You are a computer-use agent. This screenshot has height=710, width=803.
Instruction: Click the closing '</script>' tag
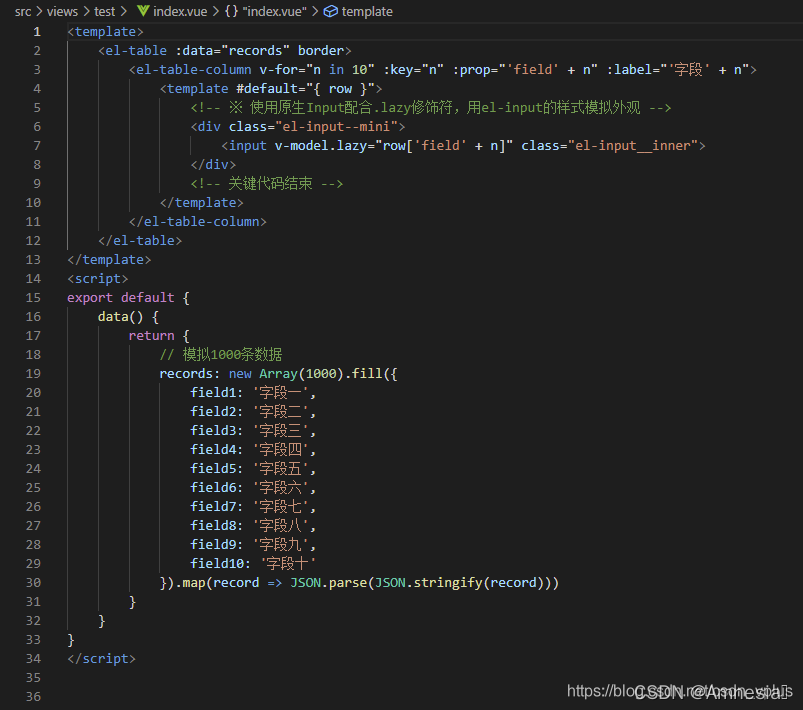click(101, 658)
